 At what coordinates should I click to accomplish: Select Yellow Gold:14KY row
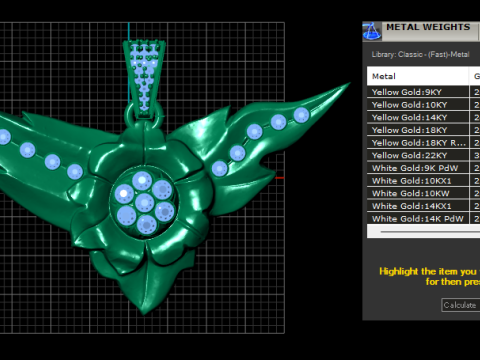click(x=423, y=117)
